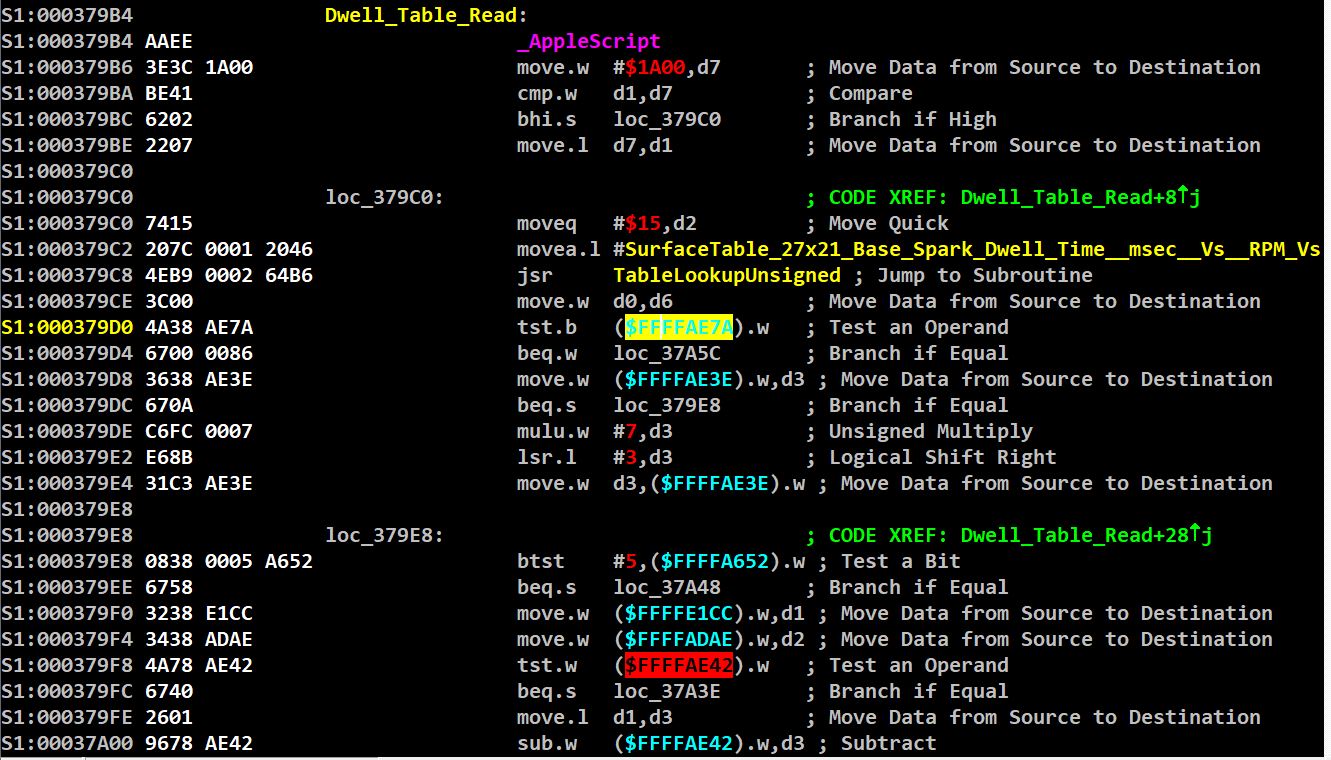The width and height of the screenshot is (1331, 760).
Task: Select the beq.w mnemonic
Action: [547, 353]
